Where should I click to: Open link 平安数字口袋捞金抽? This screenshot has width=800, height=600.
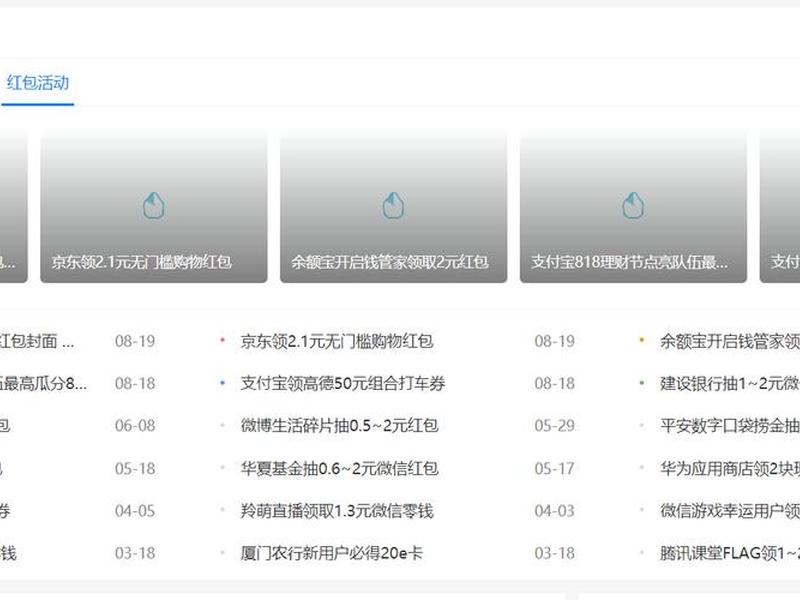point(730,426)
